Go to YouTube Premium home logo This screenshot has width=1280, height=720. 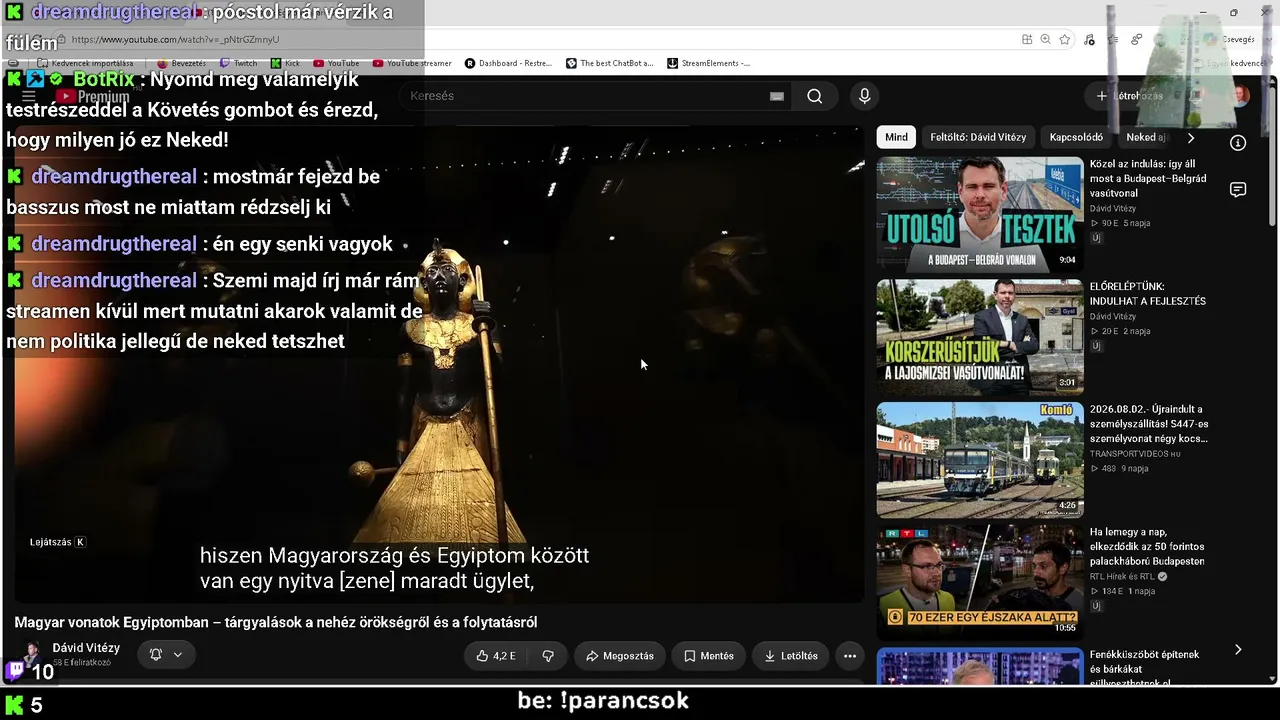[x=92, y=97]
